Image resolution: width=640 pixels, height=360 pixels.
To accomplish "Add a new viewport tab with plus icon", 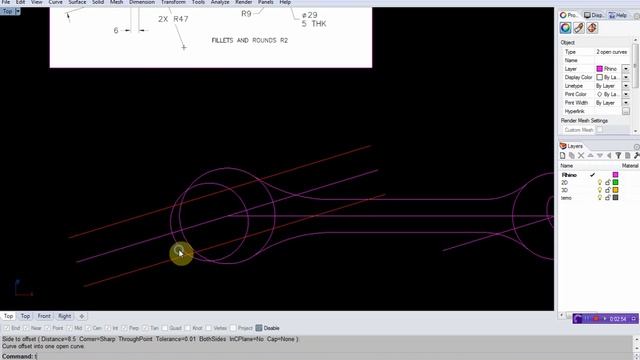I will pyautogui.click(x=82, y=316).
